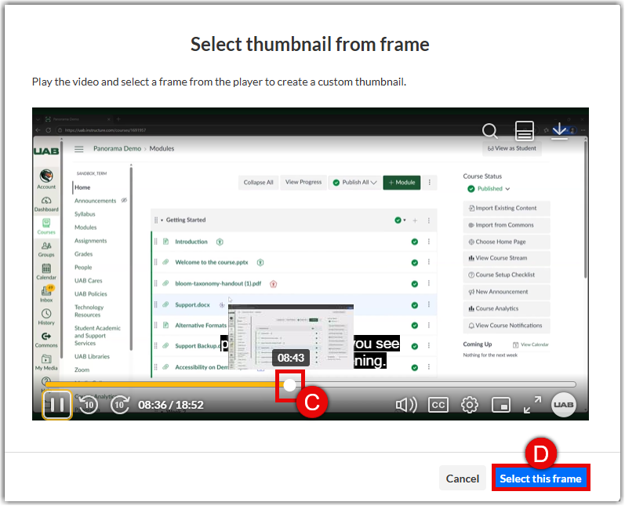625x506 pixels.
Task: Enter fullscreen with the expand arrows
Action: tap(533, 405)
